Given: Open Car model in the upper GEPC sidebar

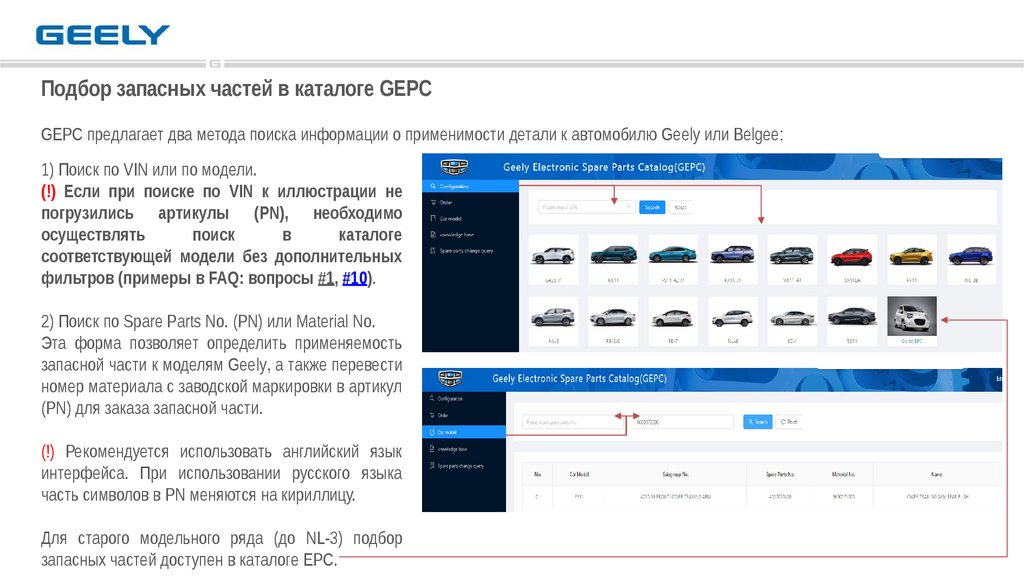Looking at the screenshot, I should (x=451, y=218).
